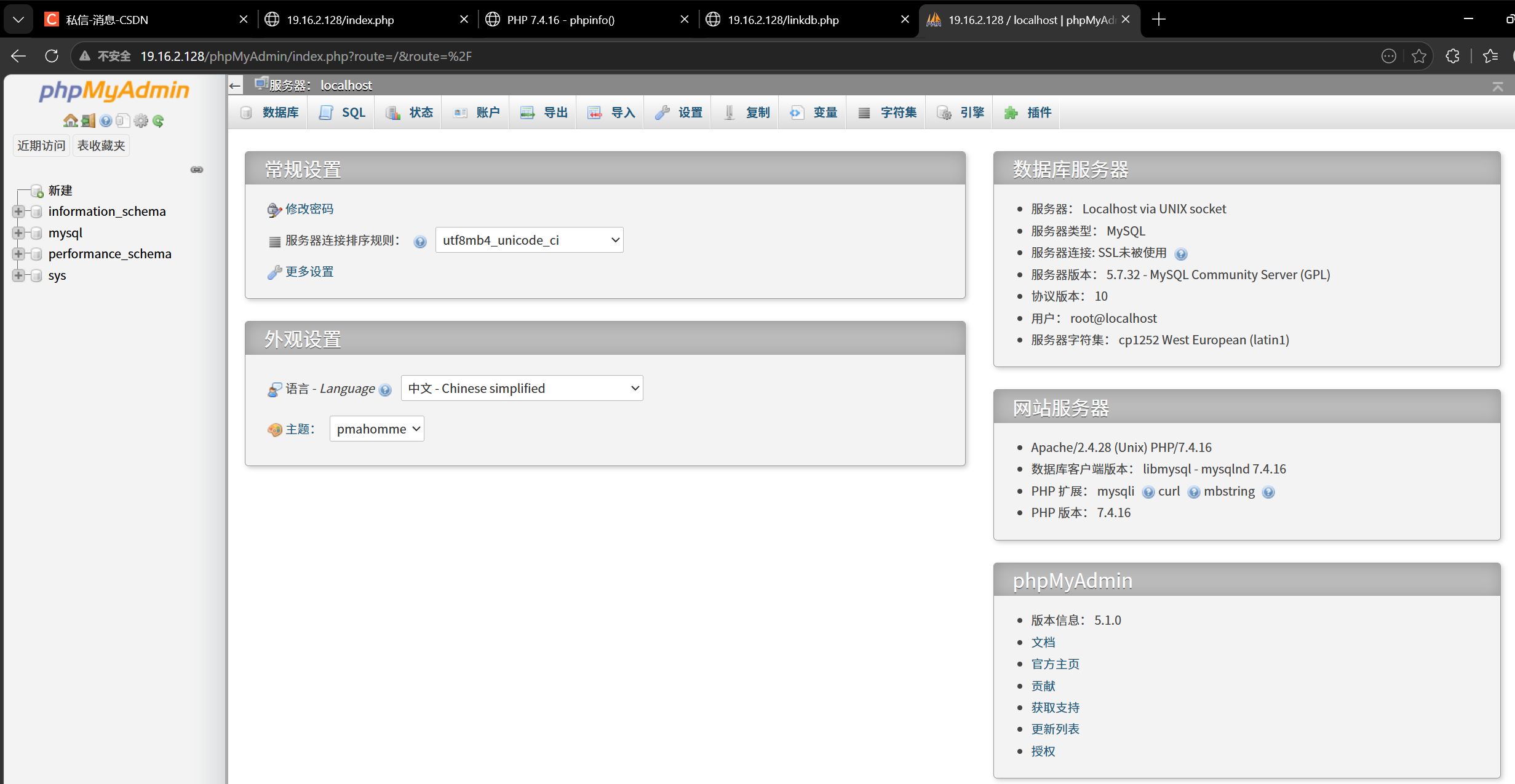Click the help icon after curl extension
The width and height of the screenshot is (1515, 784).
tap(1193, 492)
